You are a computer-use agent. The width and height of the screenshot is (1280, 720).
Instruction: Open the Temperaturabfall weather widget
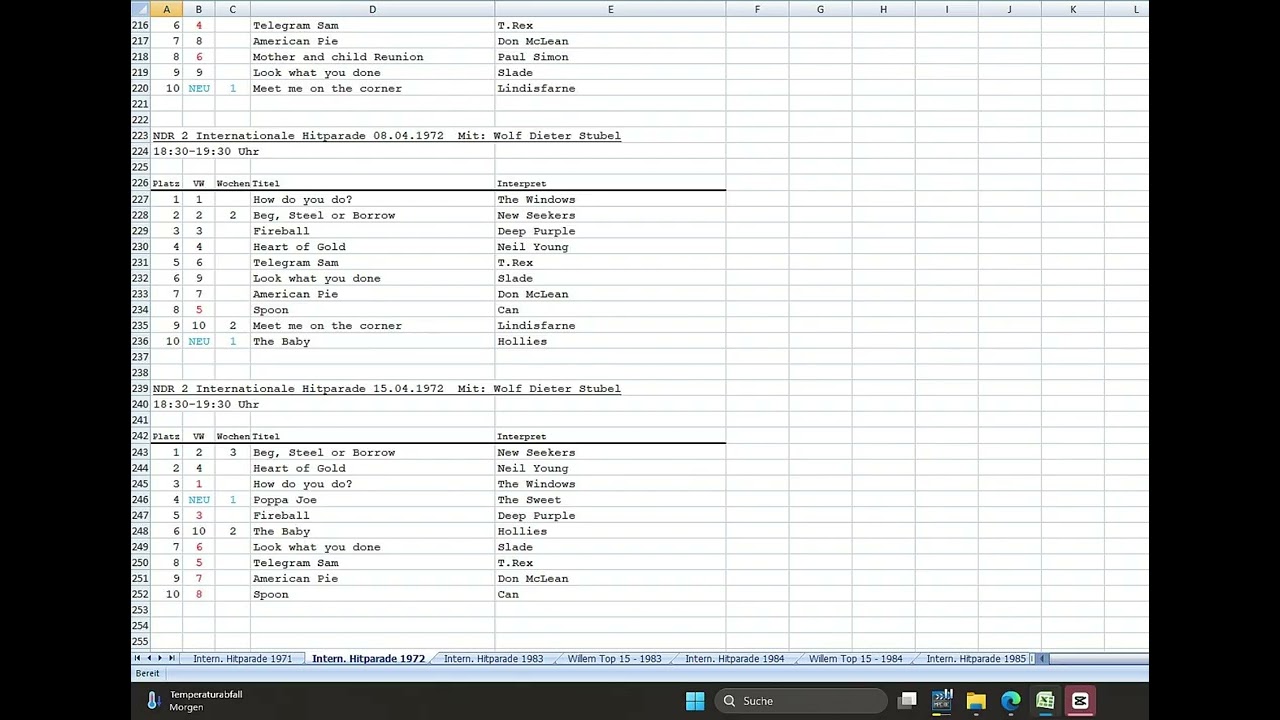tap(194, 701)
